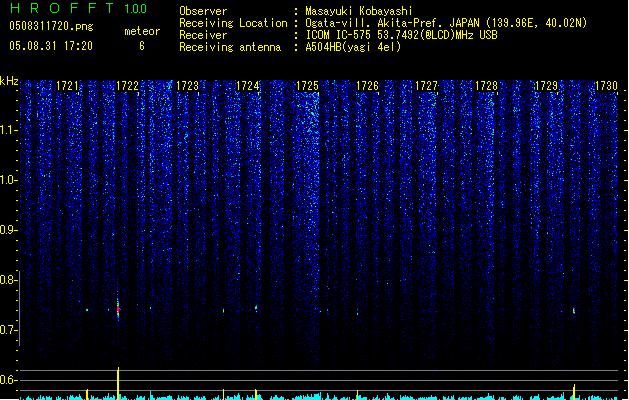Click the 'meteor' label
Screen dimensions: 629x400
point(142,31)
